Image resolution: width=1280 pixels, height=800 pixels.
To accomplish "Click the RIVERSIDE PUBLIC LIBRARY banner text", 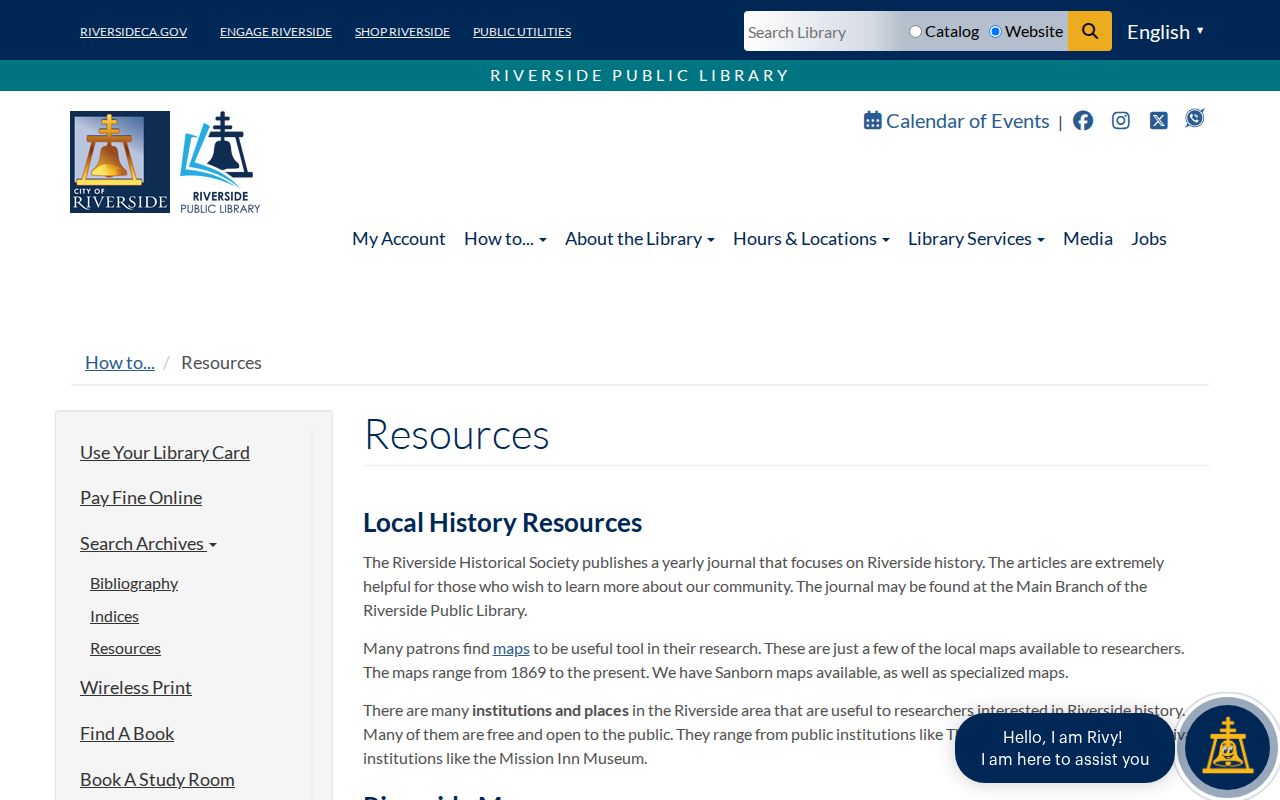I will tap(640, 76).
